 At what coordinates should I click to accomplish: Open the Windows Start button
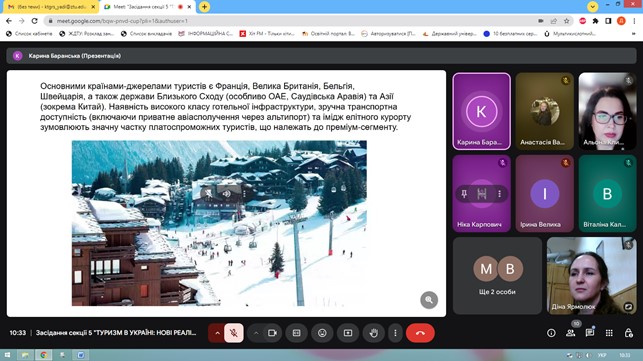click(7, 355)
